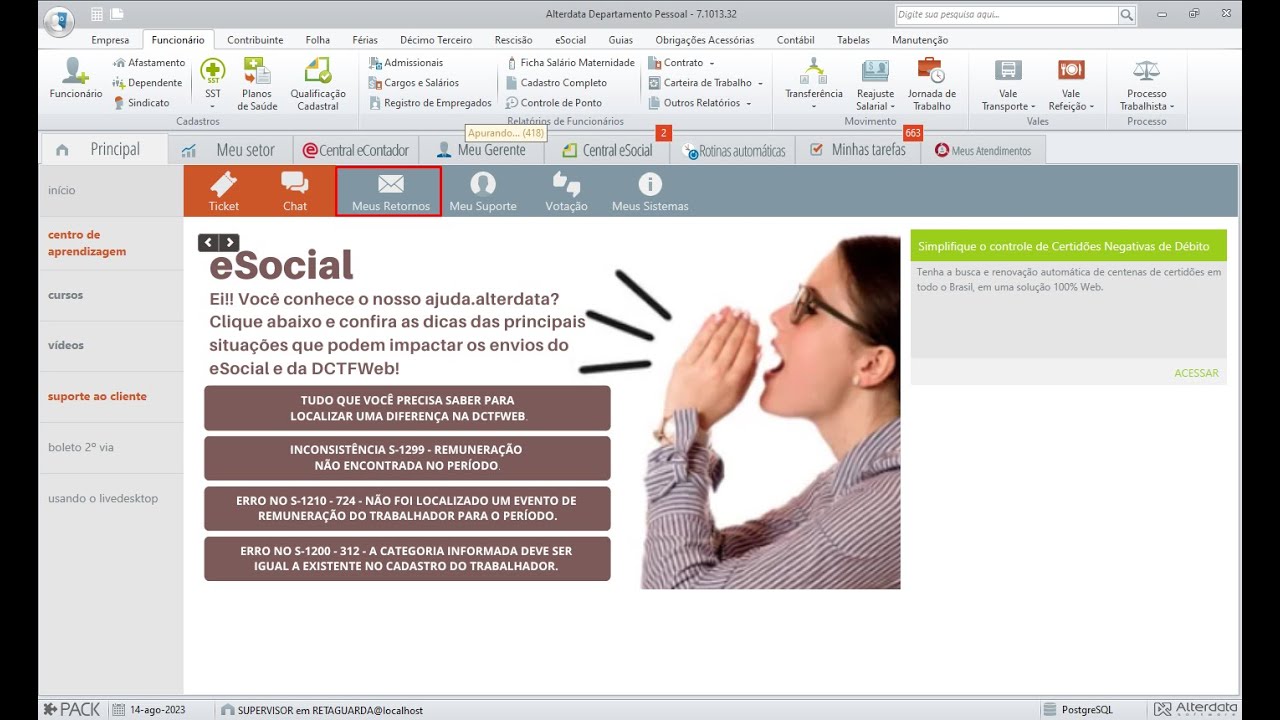
Task: Open Sindicato in the ribbon
Action: click(x=141, y=103)
